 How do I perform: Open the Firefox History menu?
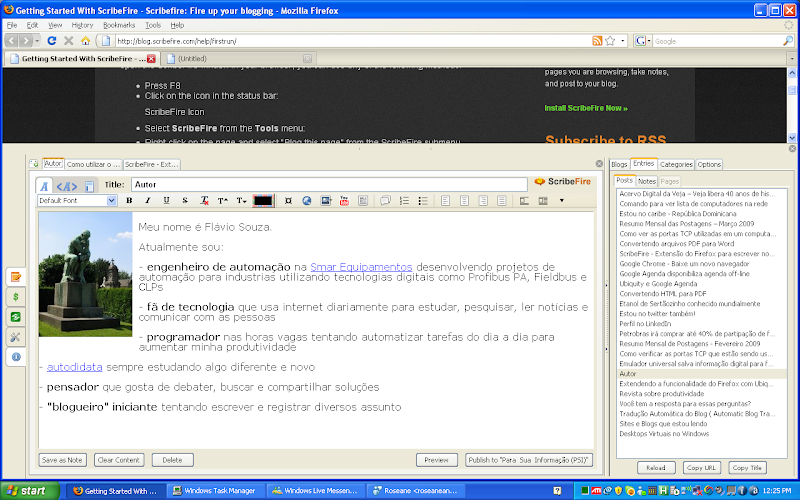(x=82, y=25)
